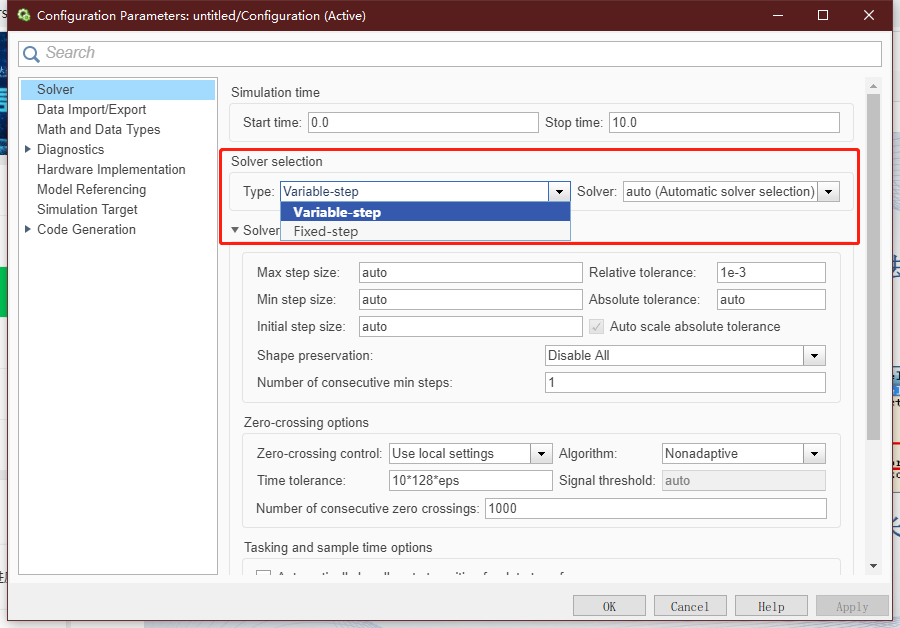
Task: Click the scrollbar up arrow
Action: [873, 86]
